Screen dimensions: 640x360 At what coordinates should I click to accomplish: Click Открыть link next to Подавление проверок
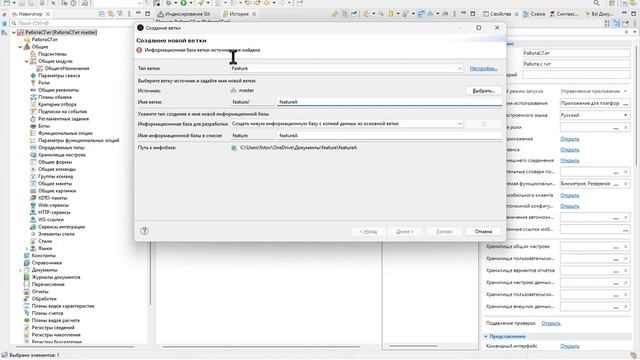coord(551,323)
